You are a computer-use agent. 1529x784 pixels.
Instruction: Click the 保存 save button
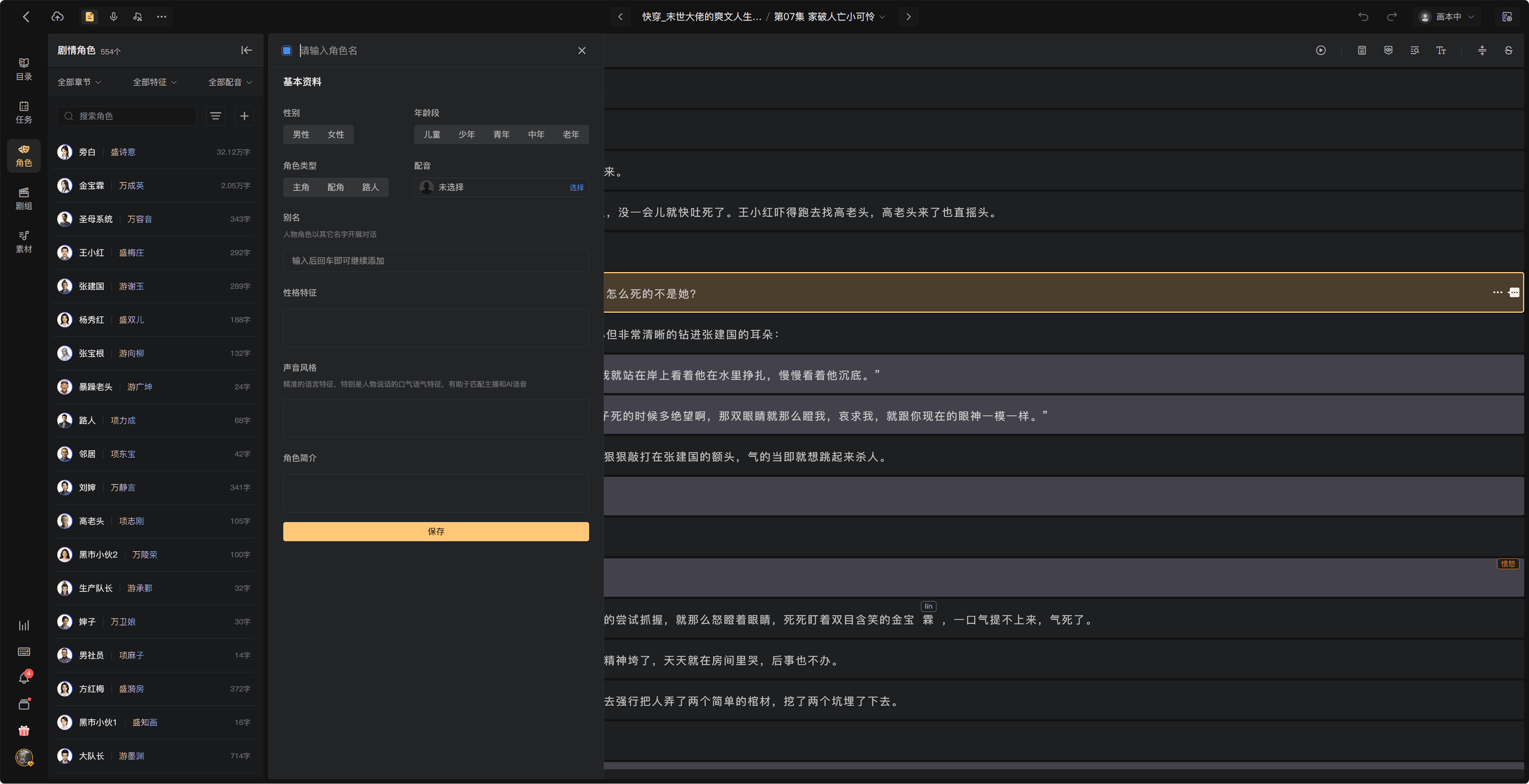click(x=436, y=531)
